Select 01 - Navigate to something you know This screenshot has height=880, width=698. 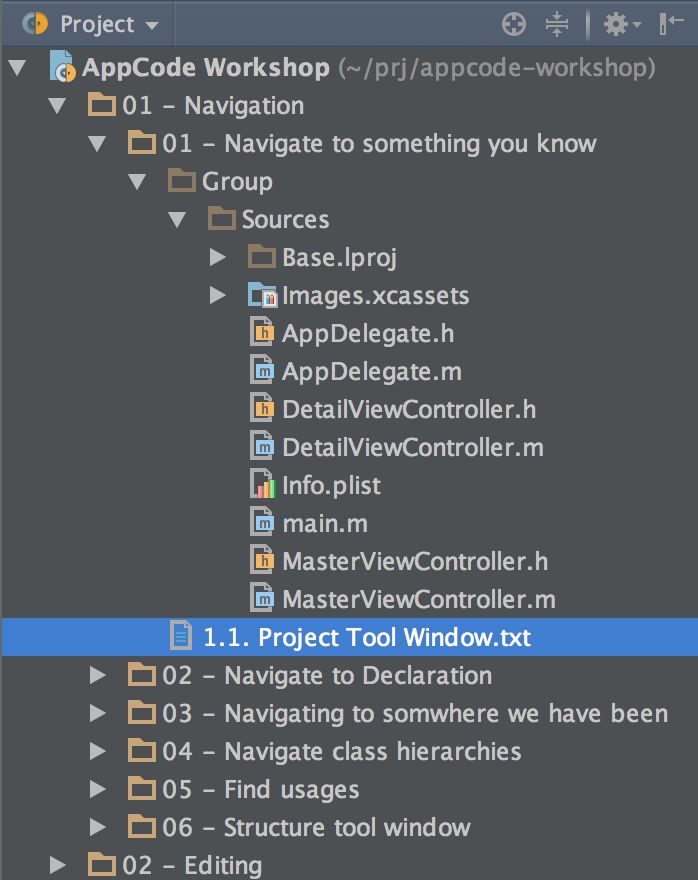pos(379,144)
